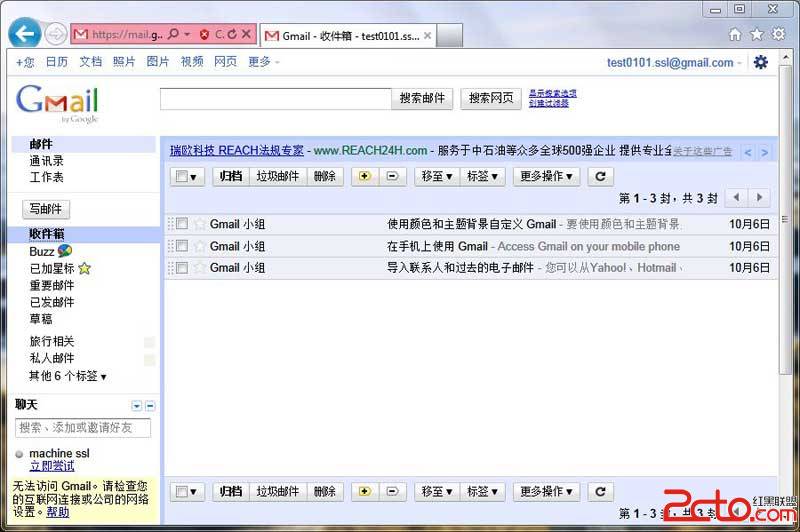Collapse the chat panel minus icon
This screenshot has height=532, width=800.
pos(150,406)
